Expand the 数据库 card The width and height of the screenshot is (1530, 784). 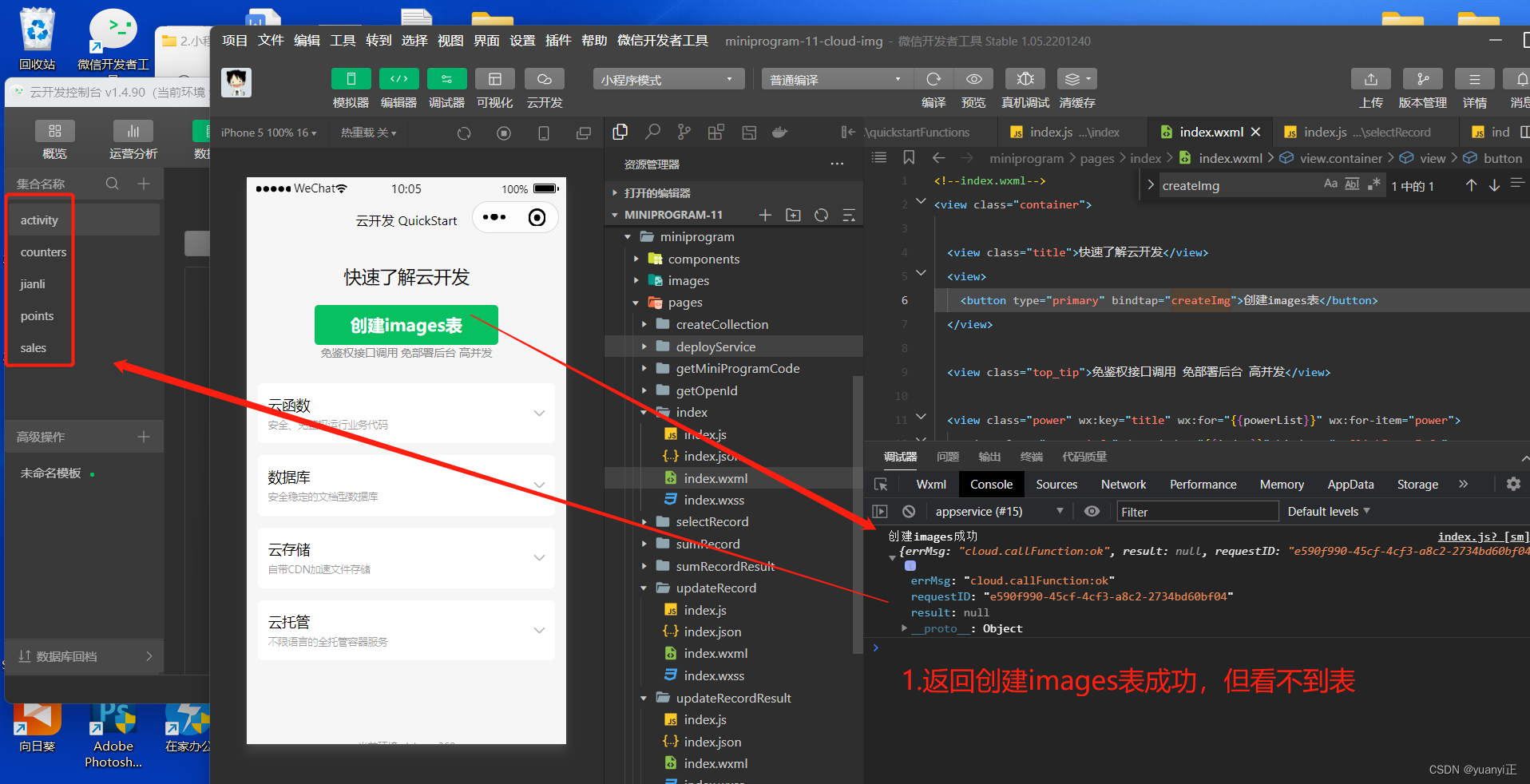406,485
